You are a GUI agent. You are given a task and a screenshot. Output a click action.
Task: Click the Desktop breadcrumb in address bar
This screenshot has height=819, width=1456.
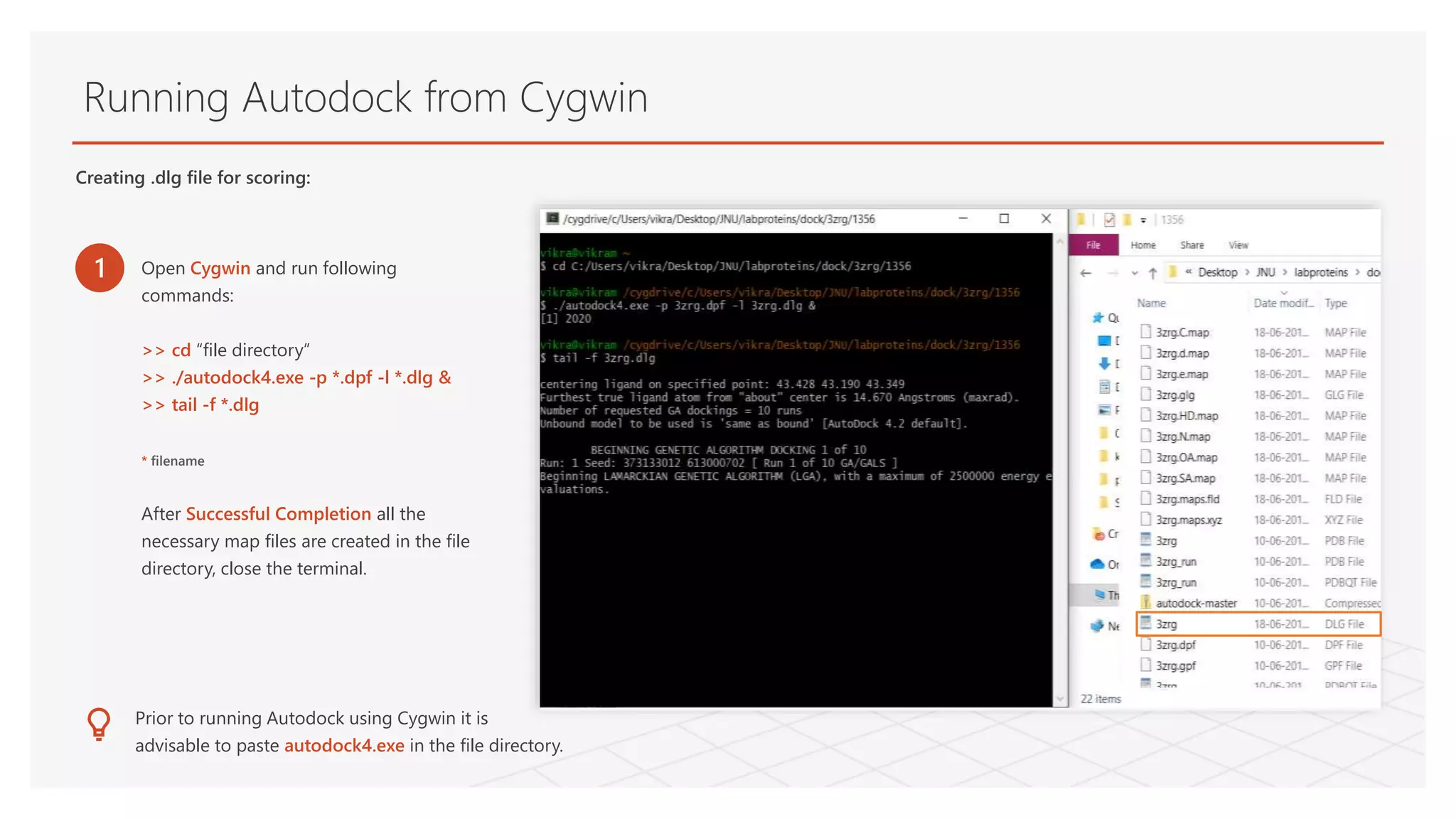tap(1217, 272)
